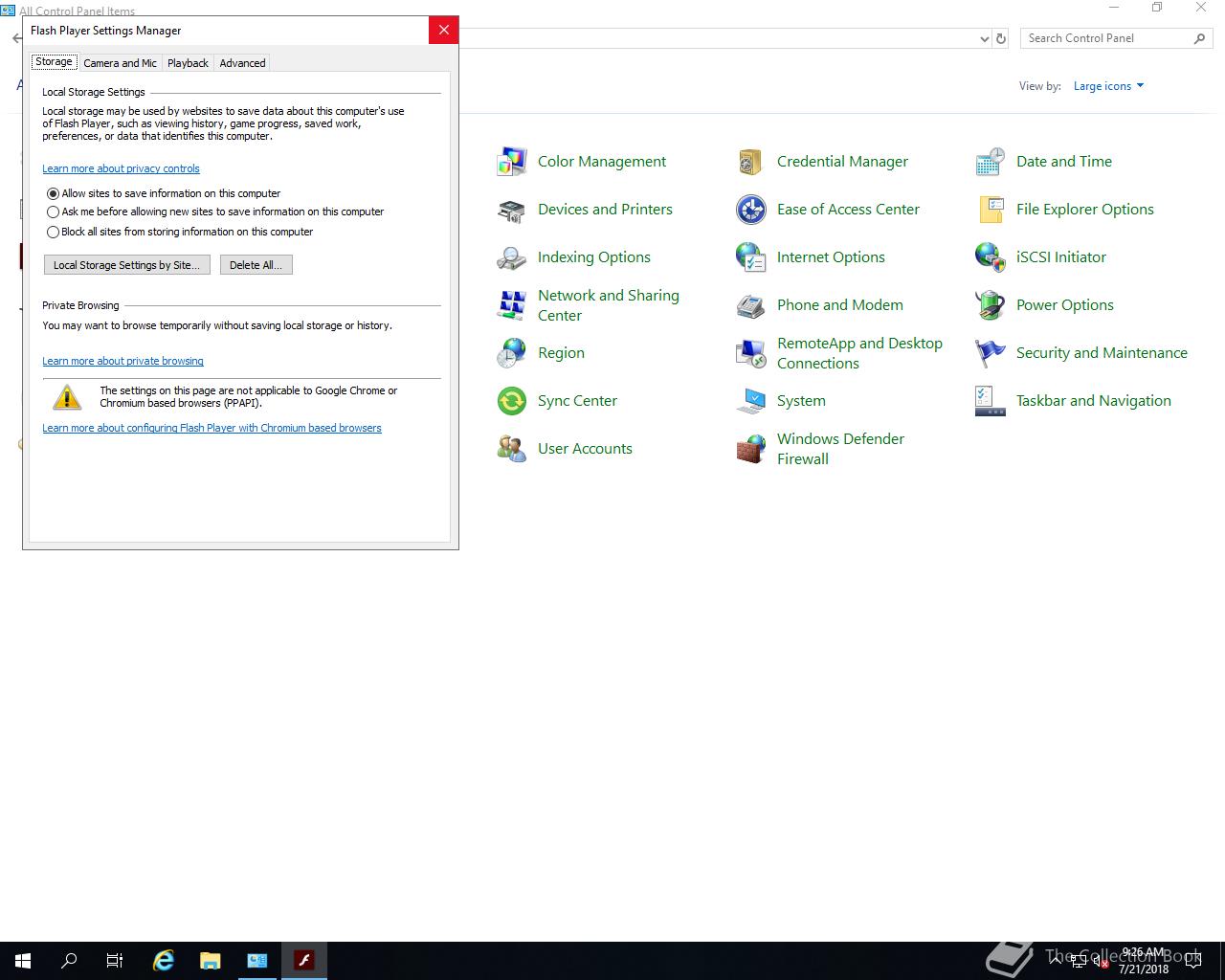Viewport: 1225px width, 980px height.
Task: Click the Flash Player taskbar icon
Action: 304,961
